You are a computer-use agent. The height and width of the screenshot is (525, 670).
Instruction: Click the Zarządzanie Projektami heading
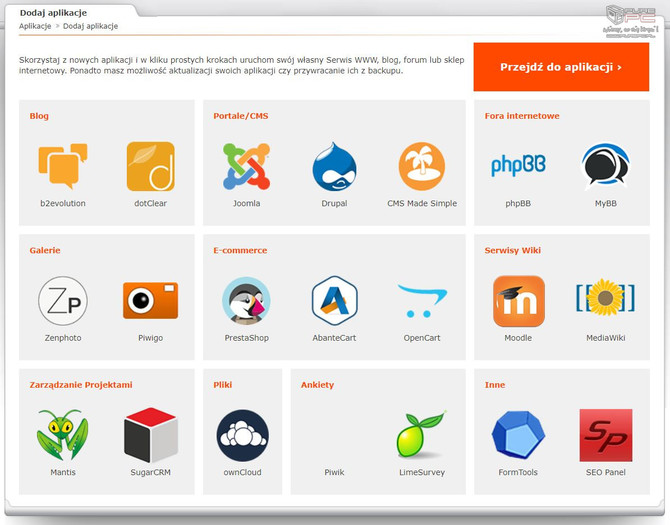81,385
